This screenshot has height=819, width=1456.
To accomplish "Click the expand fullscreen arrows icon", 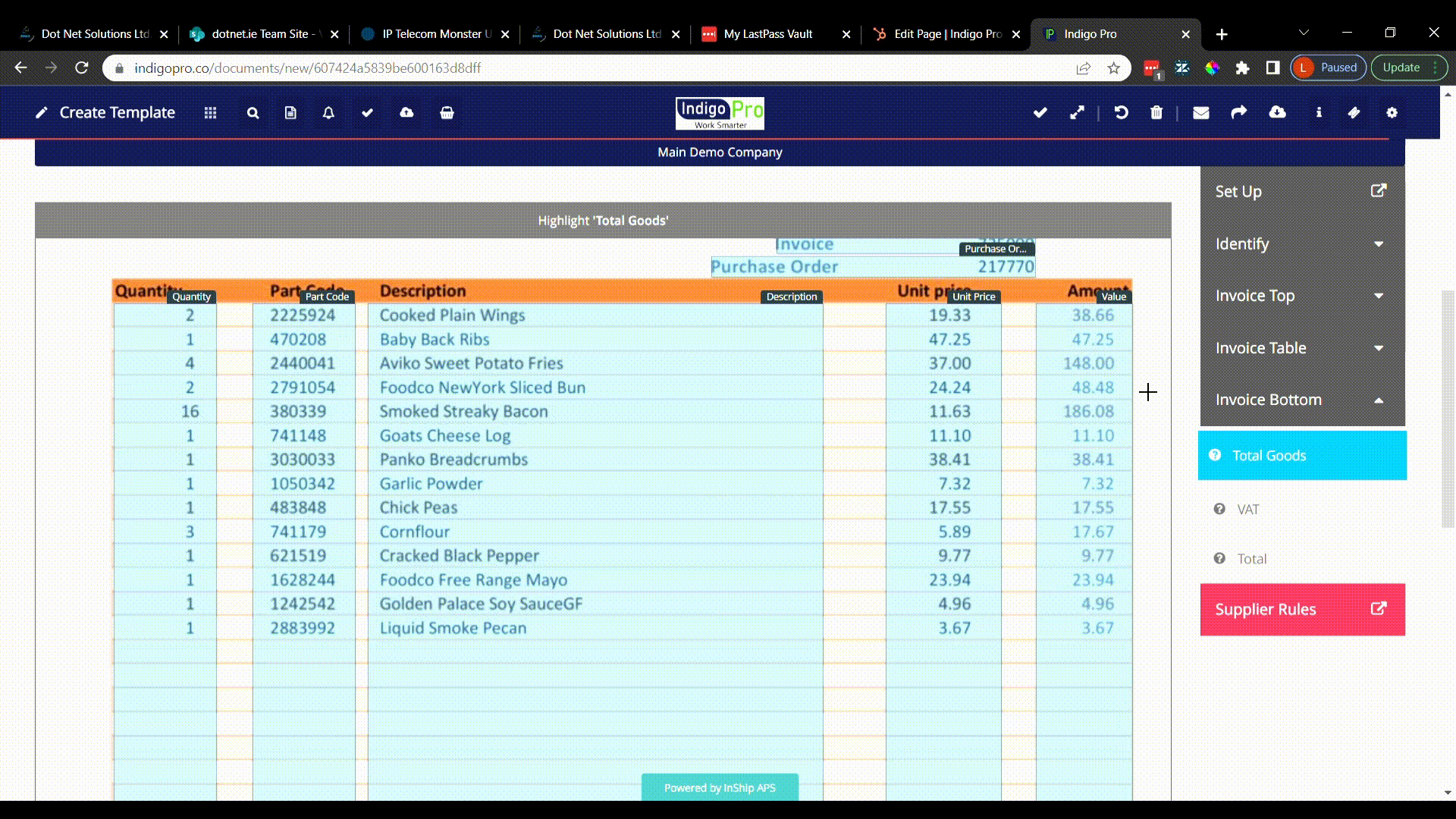I will [x=1077, y=112].
